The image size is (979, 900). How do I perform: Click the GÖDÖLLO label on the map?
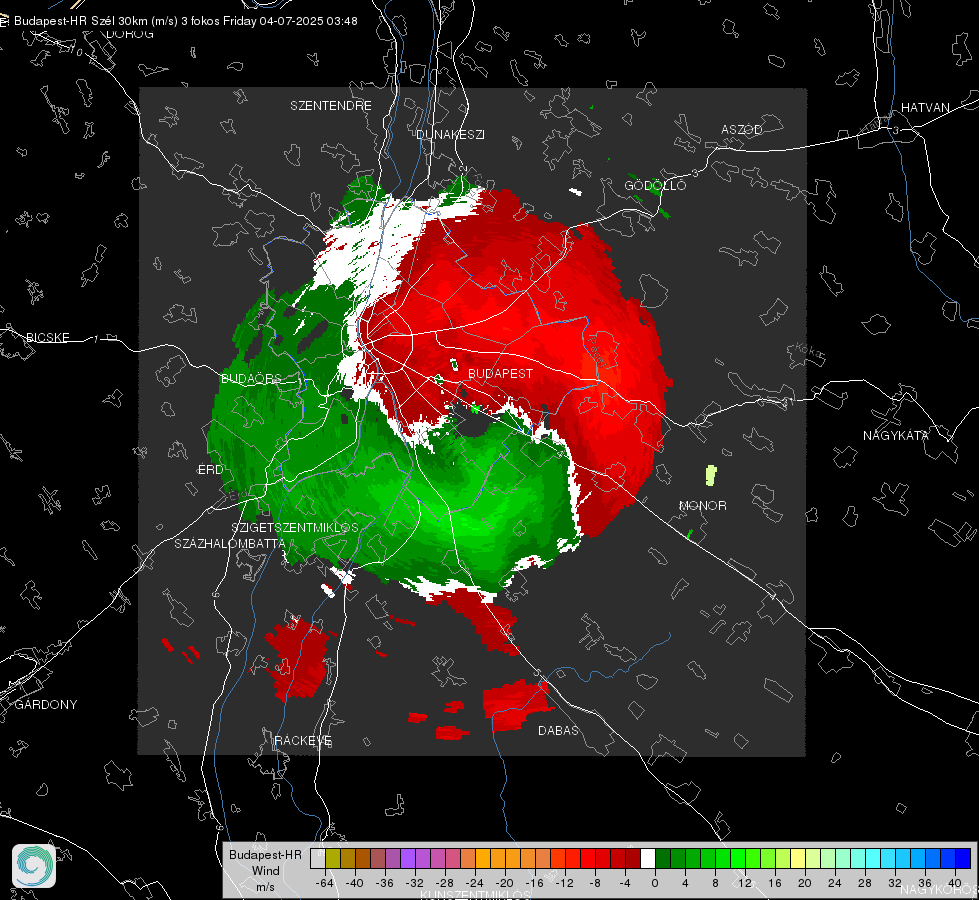coord(655,185)
